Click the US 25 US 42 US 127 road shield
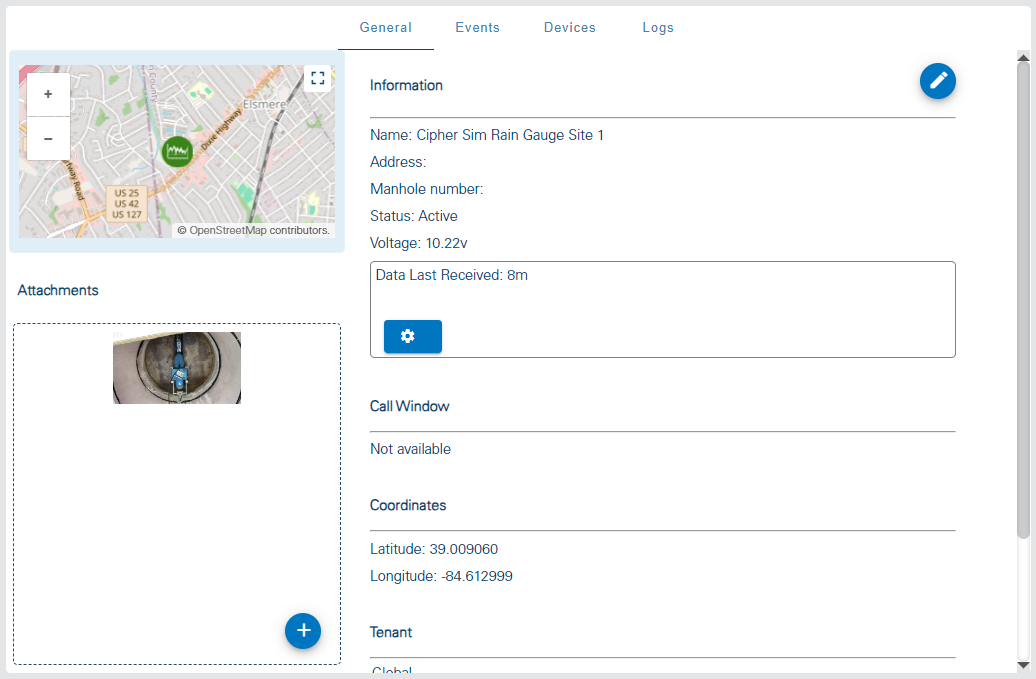Image resolution: width=1036 pixels, height=679 pixels. click(127, 203)
